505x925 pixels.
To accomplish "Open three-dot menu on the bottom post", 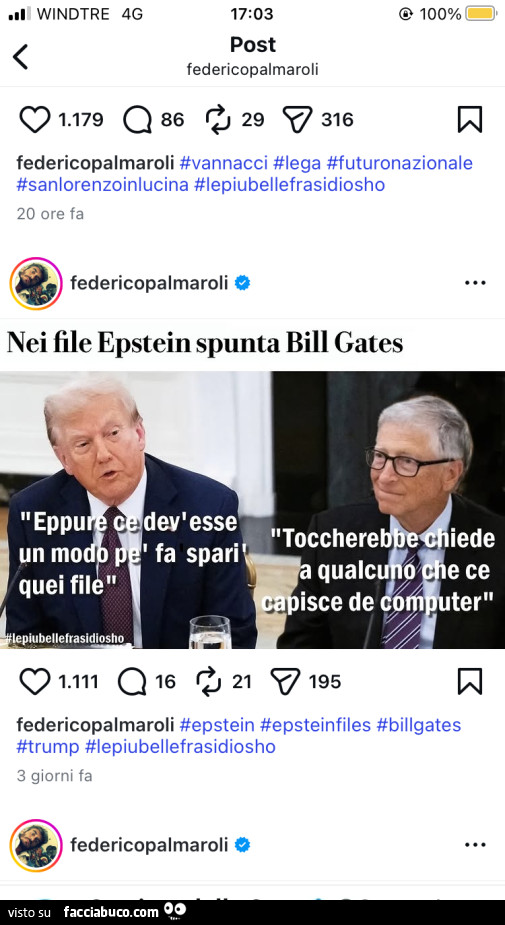I will tap(475, 845).
